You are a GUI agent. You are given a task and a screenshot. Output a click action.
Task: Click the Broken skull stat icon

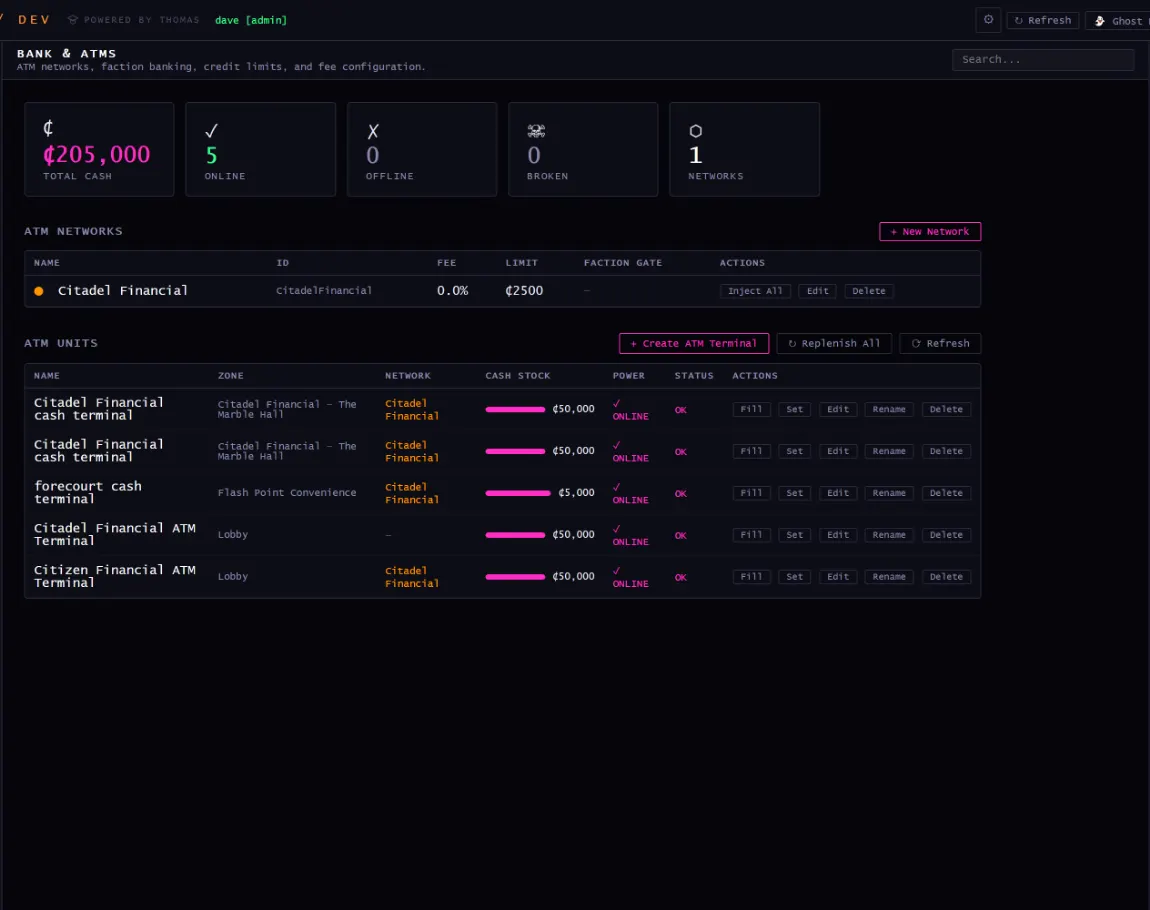[x=536, y=131]
